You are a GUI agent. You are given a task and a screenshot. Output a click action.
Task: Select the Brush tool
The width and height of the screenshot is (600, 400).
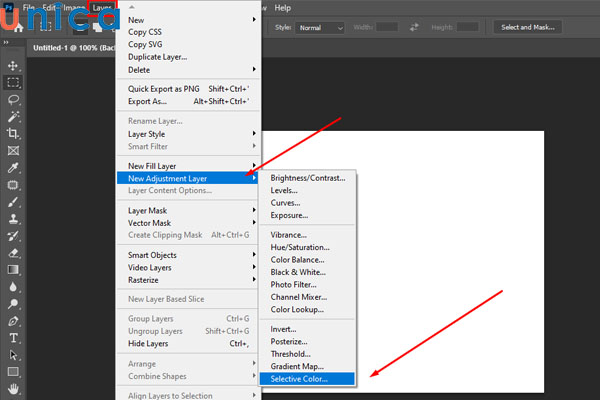pos(14,201)
